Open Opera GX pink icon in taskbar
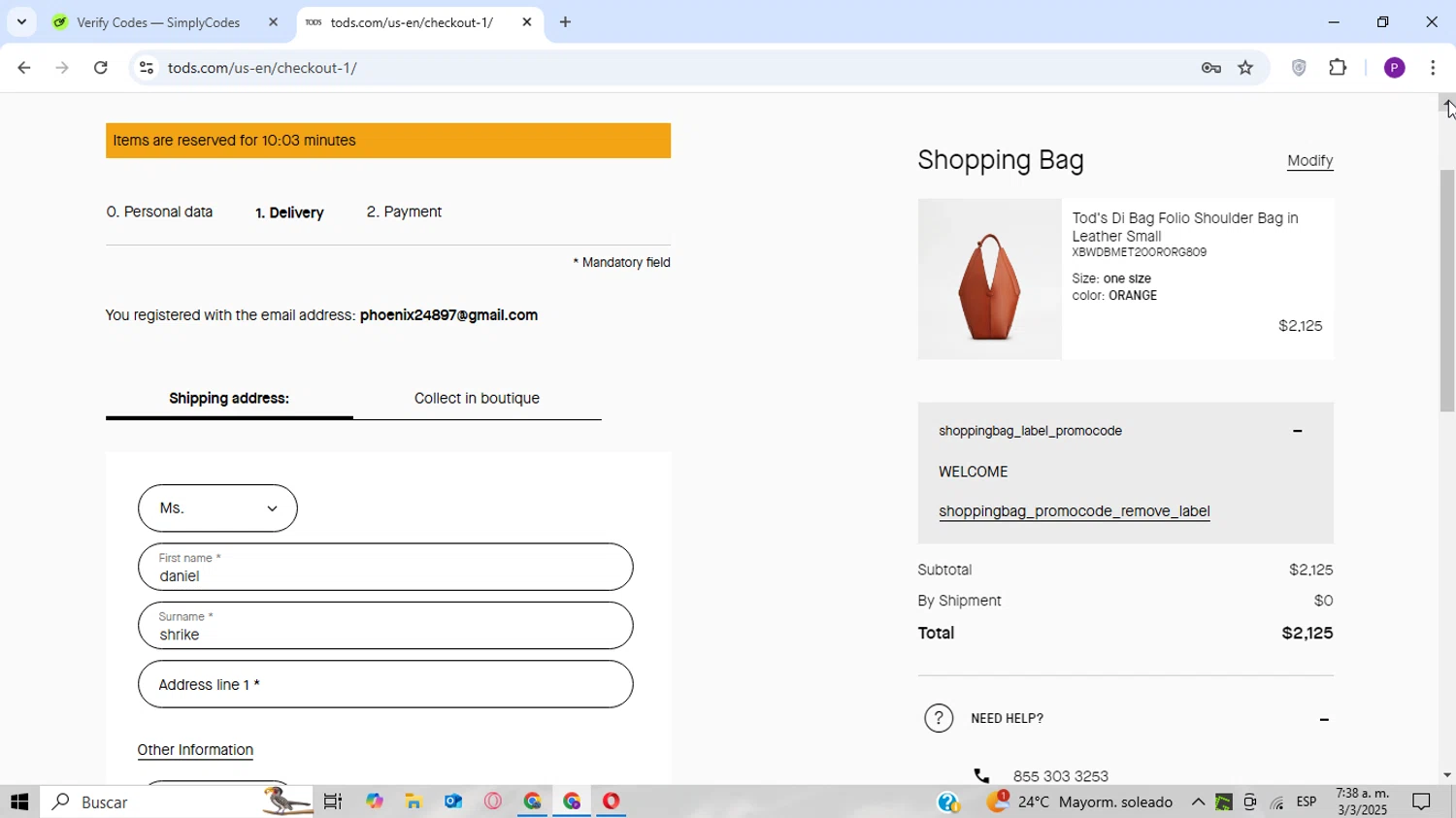The image size is (1456, 818). (x=493, y=802)
